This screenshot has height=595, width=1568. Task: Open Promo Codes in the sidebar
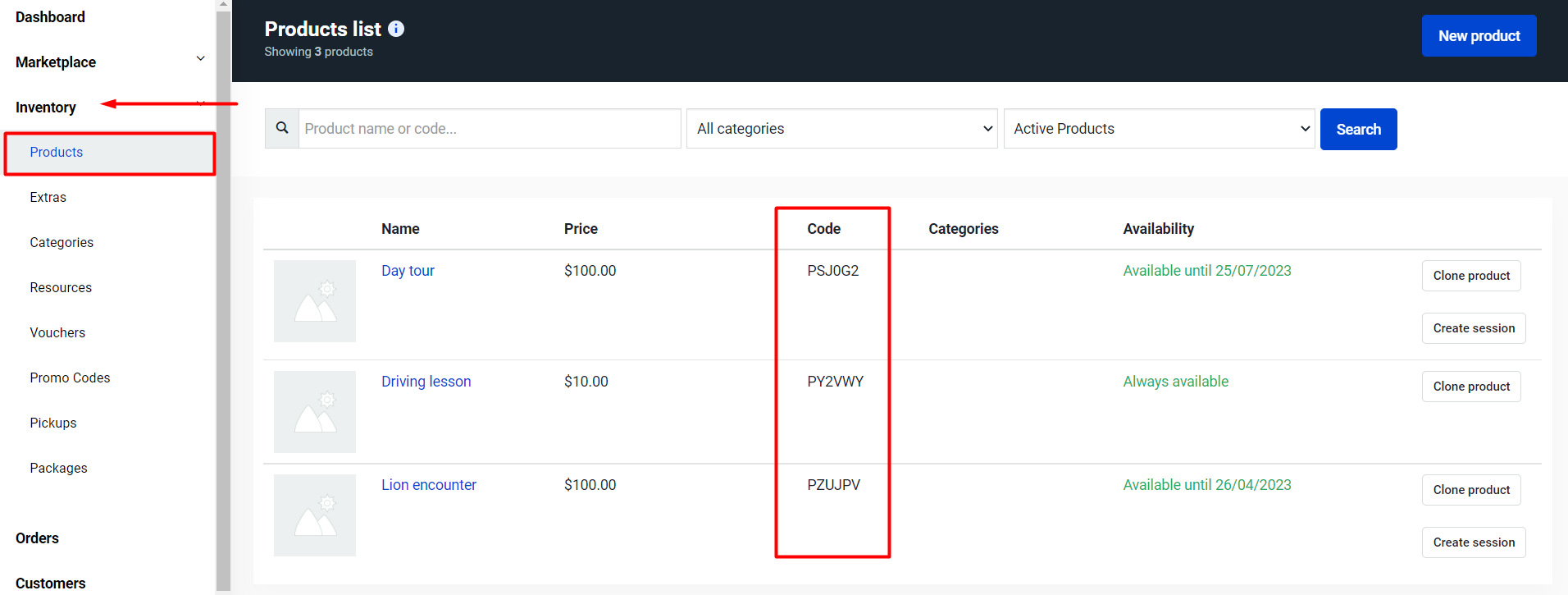[x=70, y=378]
